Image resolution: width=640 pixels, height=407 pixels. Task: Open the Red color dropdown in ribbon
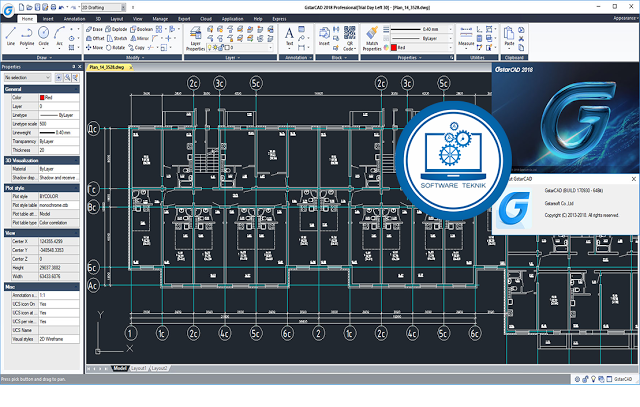pyautogui.click(x=451, y=48)
